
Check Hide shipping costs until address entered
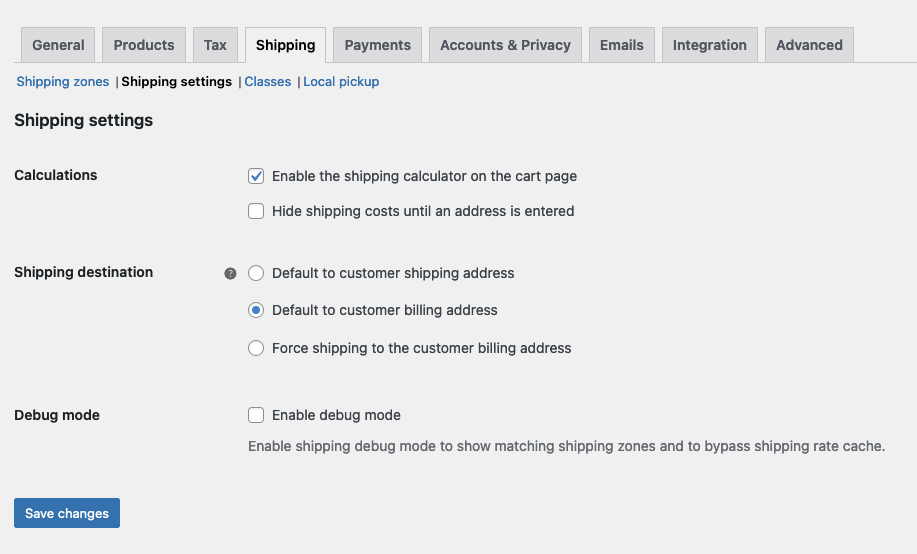(x=256, y=211)
